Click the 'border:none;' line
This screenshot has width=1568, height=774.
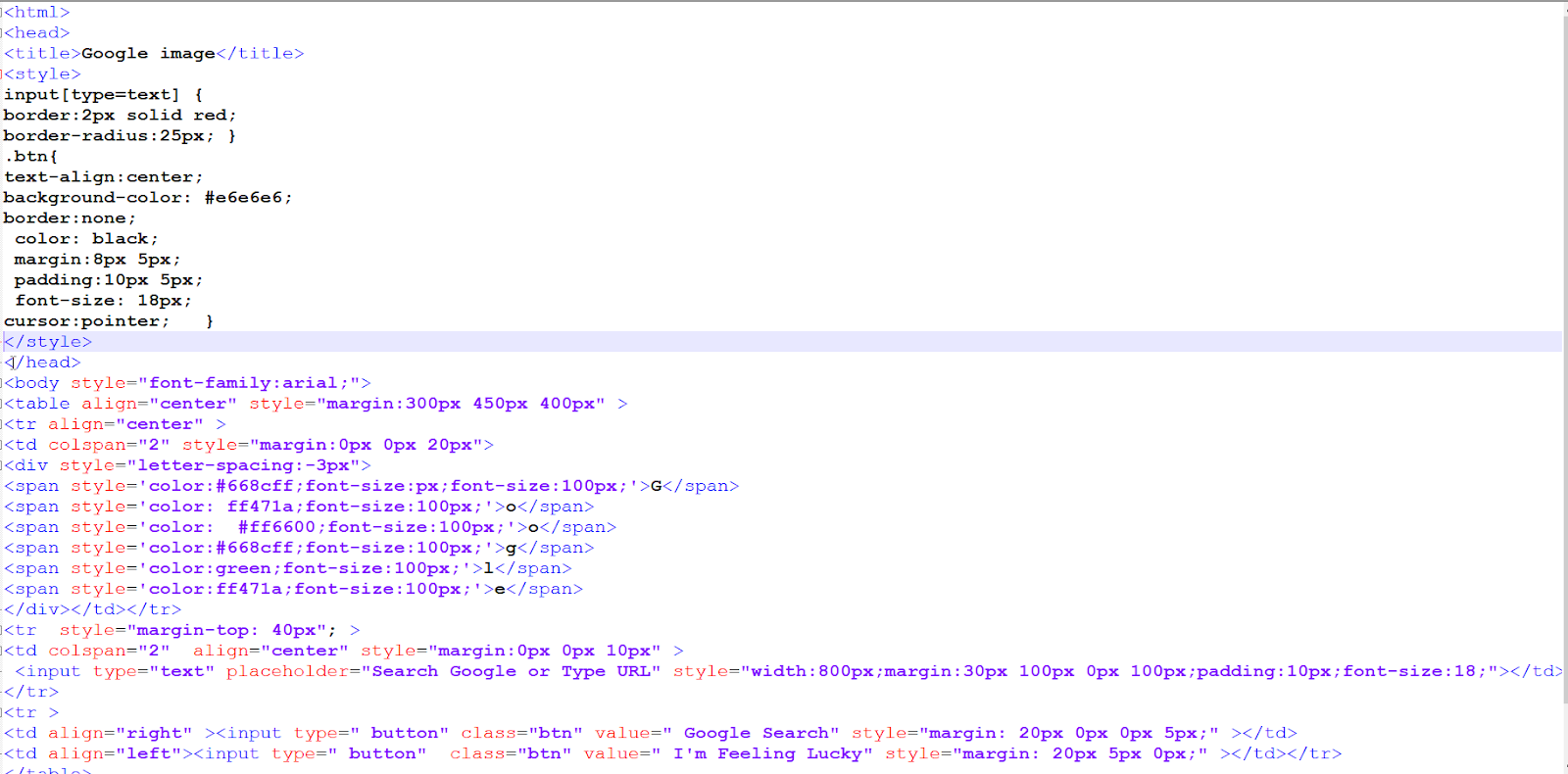70,218
